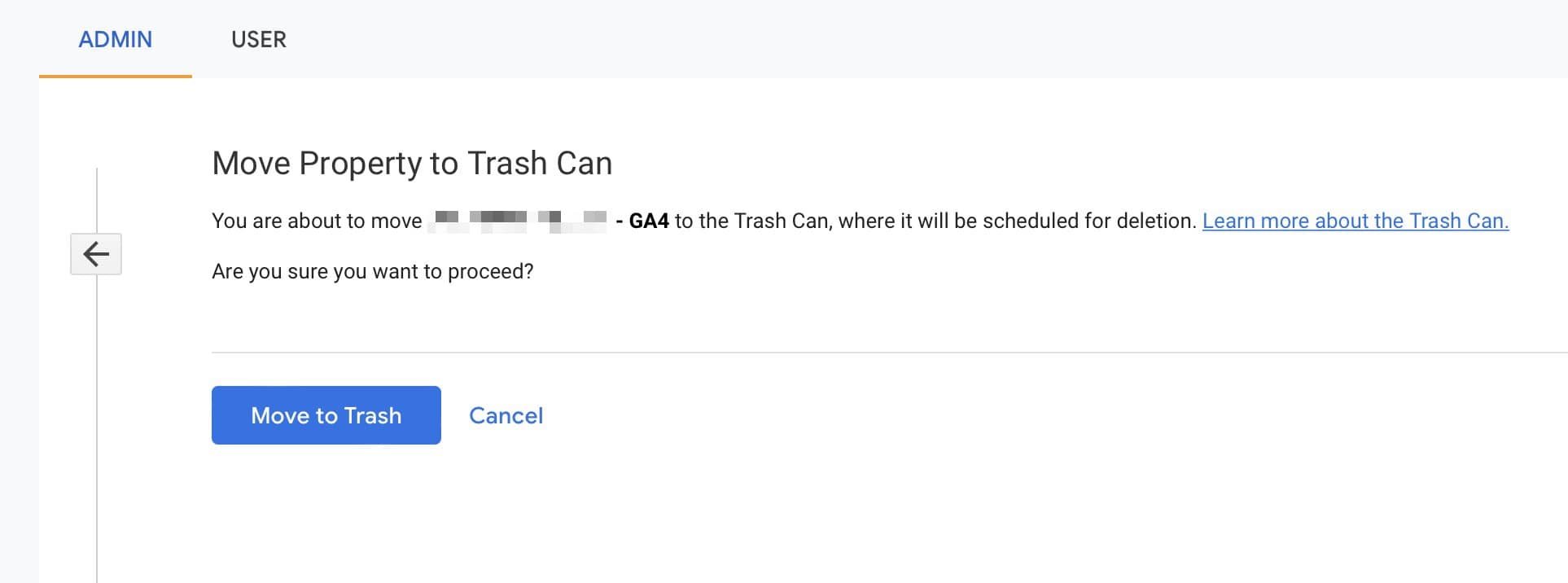This screenshot has height=583, width=1568.
Task: Switch to the USER tab
Action: click(258, 38)
